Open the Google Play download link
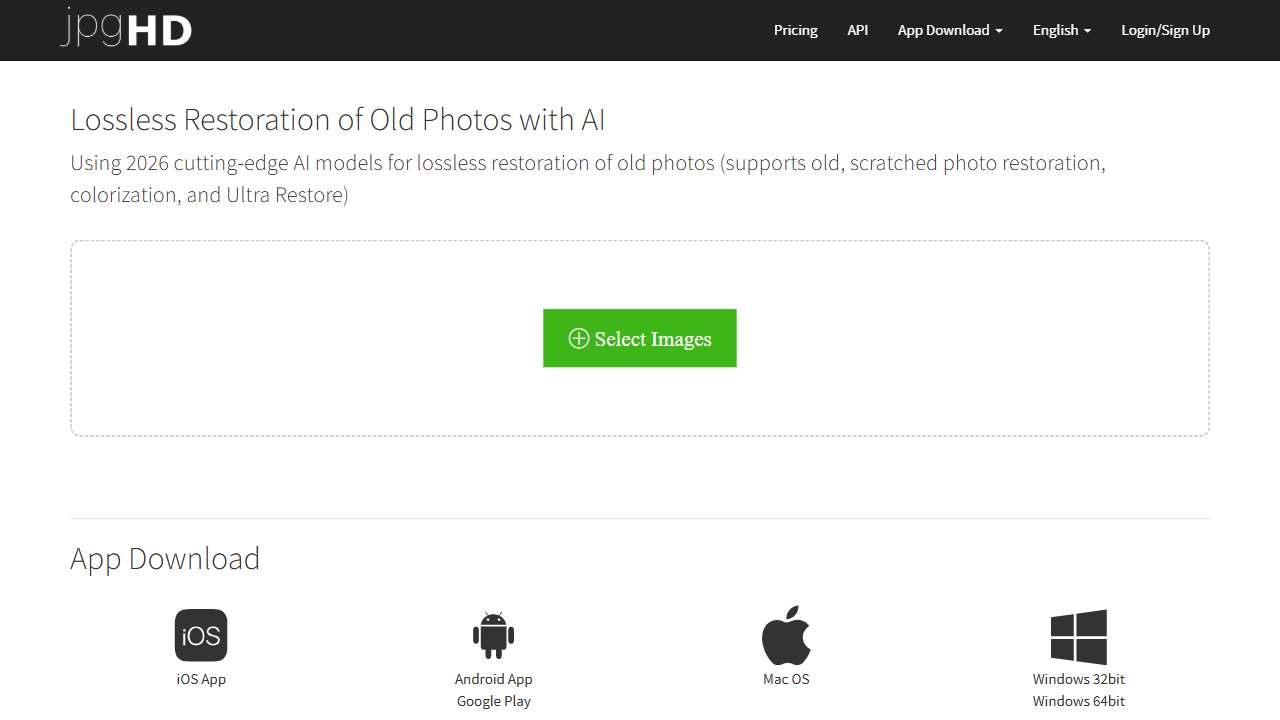1280x720 pixels. point(493,701)
